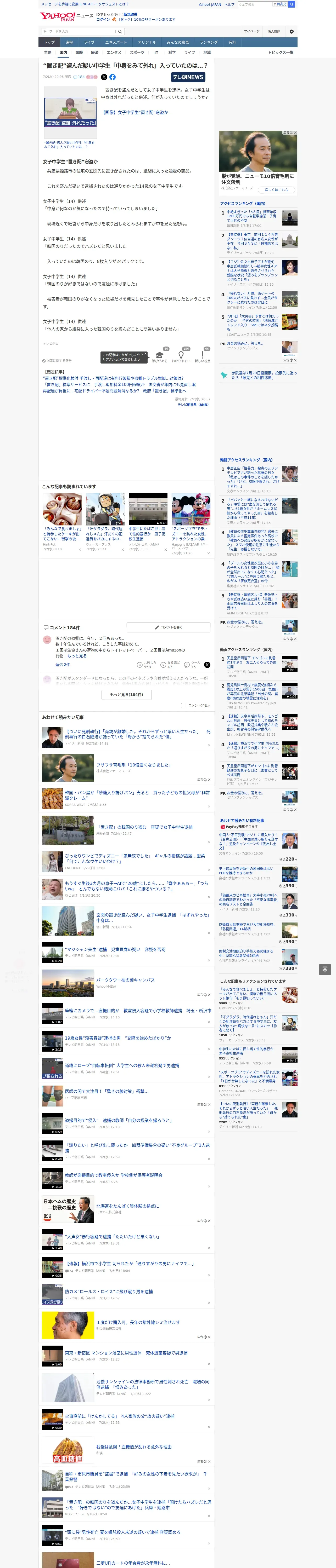The width and height of the screenshot is (336, 1568).
Task: Open the エンタメ category tab
Action: pos(114,52)
